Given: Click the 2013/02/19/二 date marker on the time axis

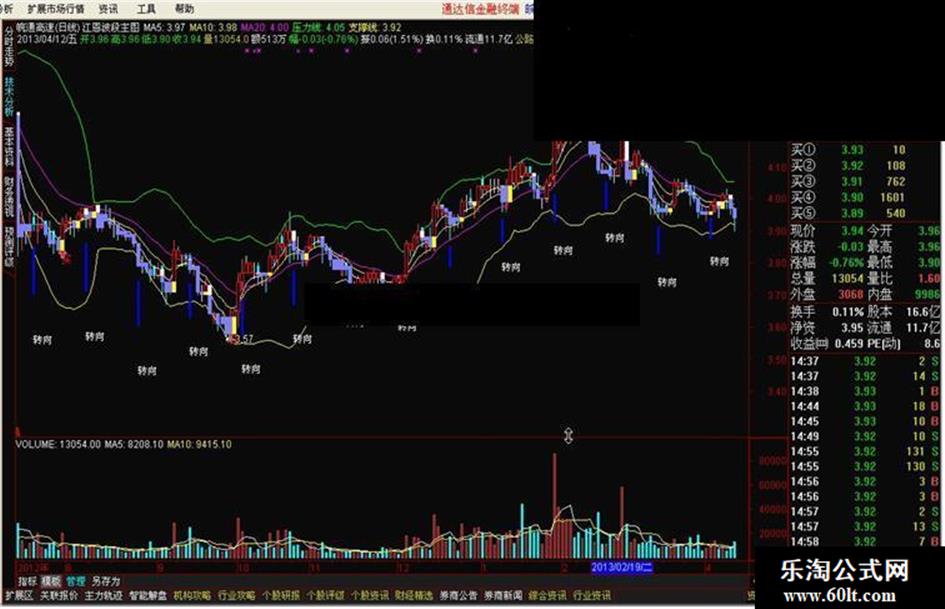Looking at the screenshot, I should pyautogui.click(x=621, y=567).
